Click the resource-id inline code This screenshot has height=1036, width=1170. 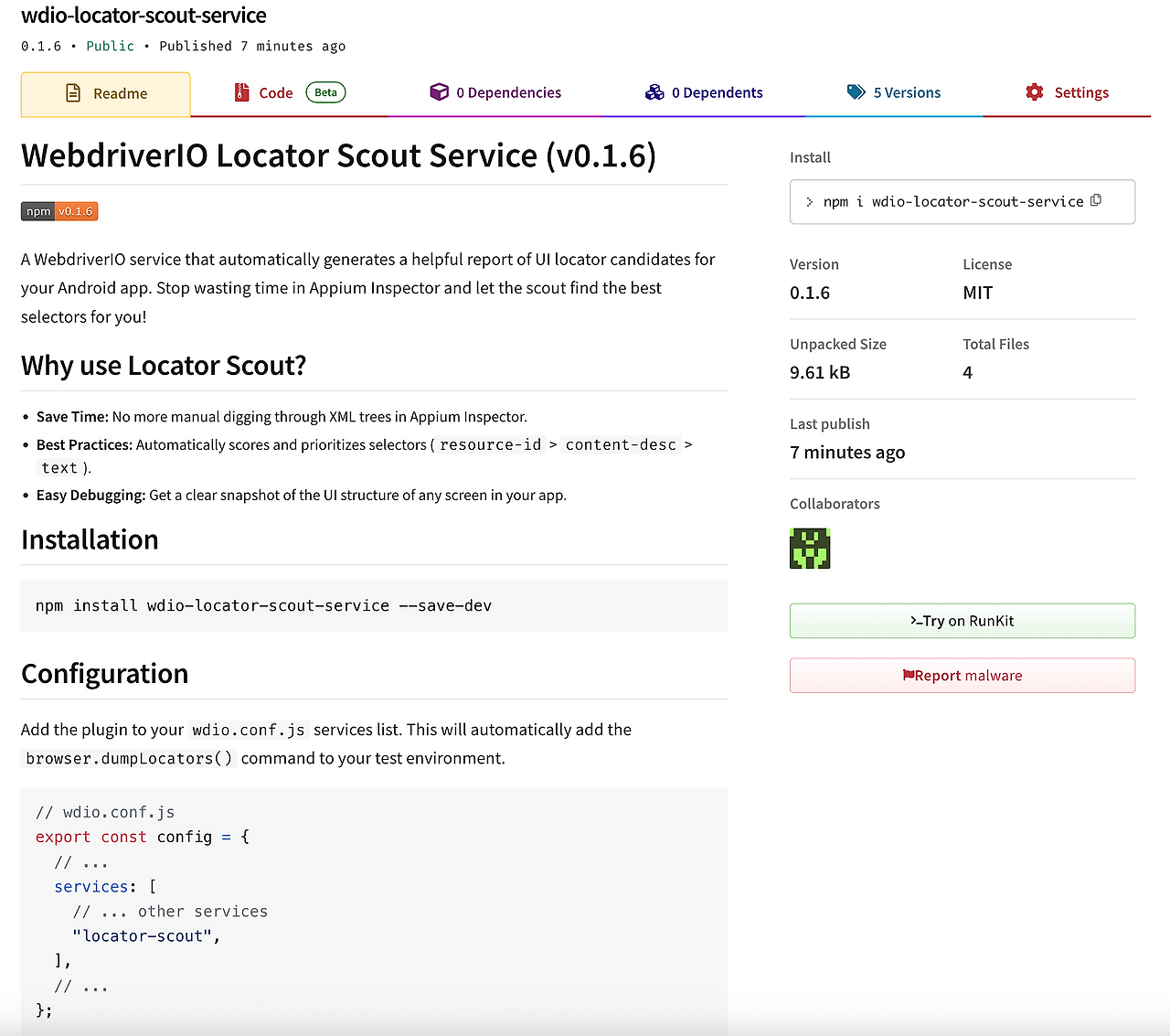click(x=491, y=444)
